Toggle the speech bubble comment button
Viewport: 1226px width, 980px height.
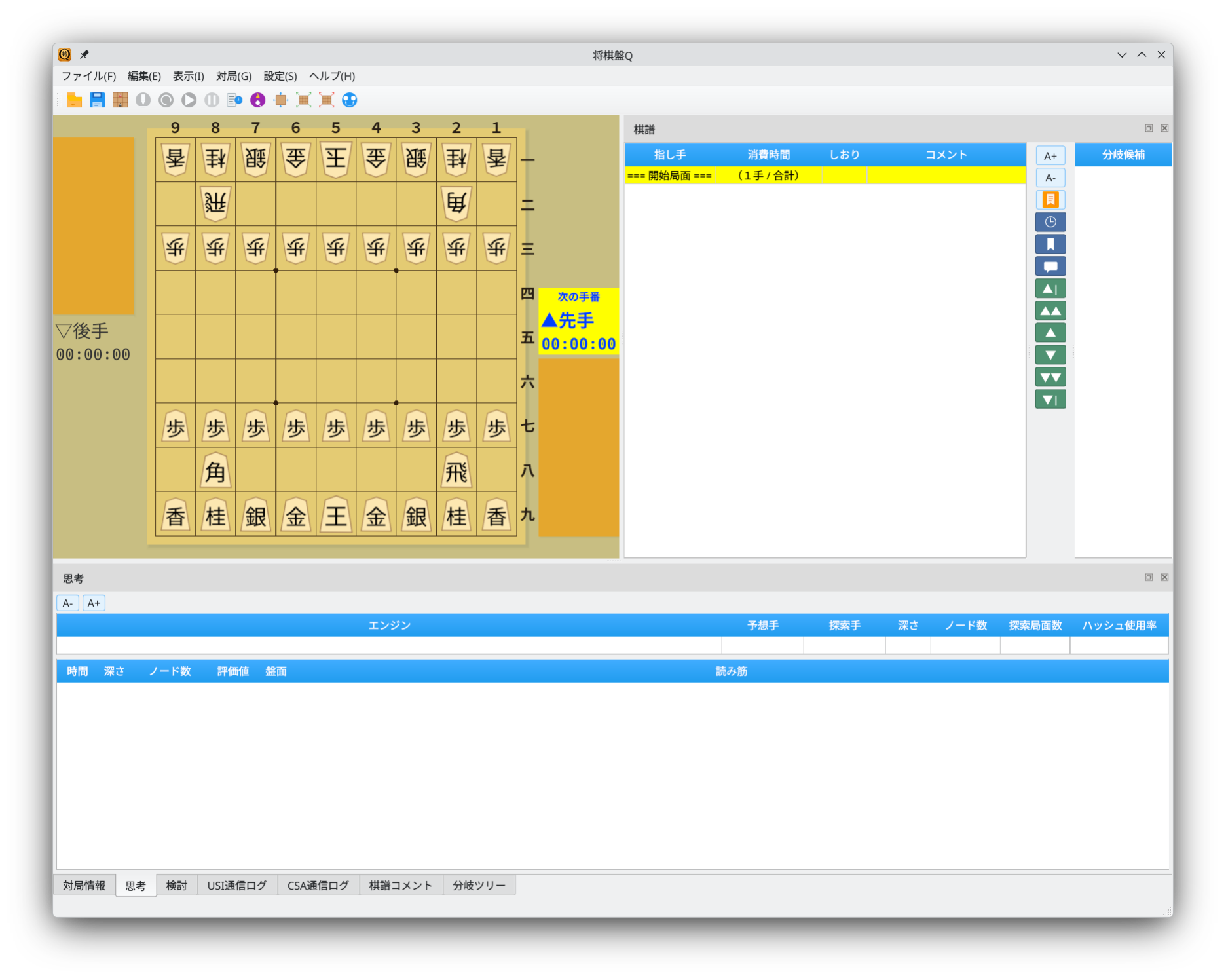pyautogui.click(x=1050, y=267)
